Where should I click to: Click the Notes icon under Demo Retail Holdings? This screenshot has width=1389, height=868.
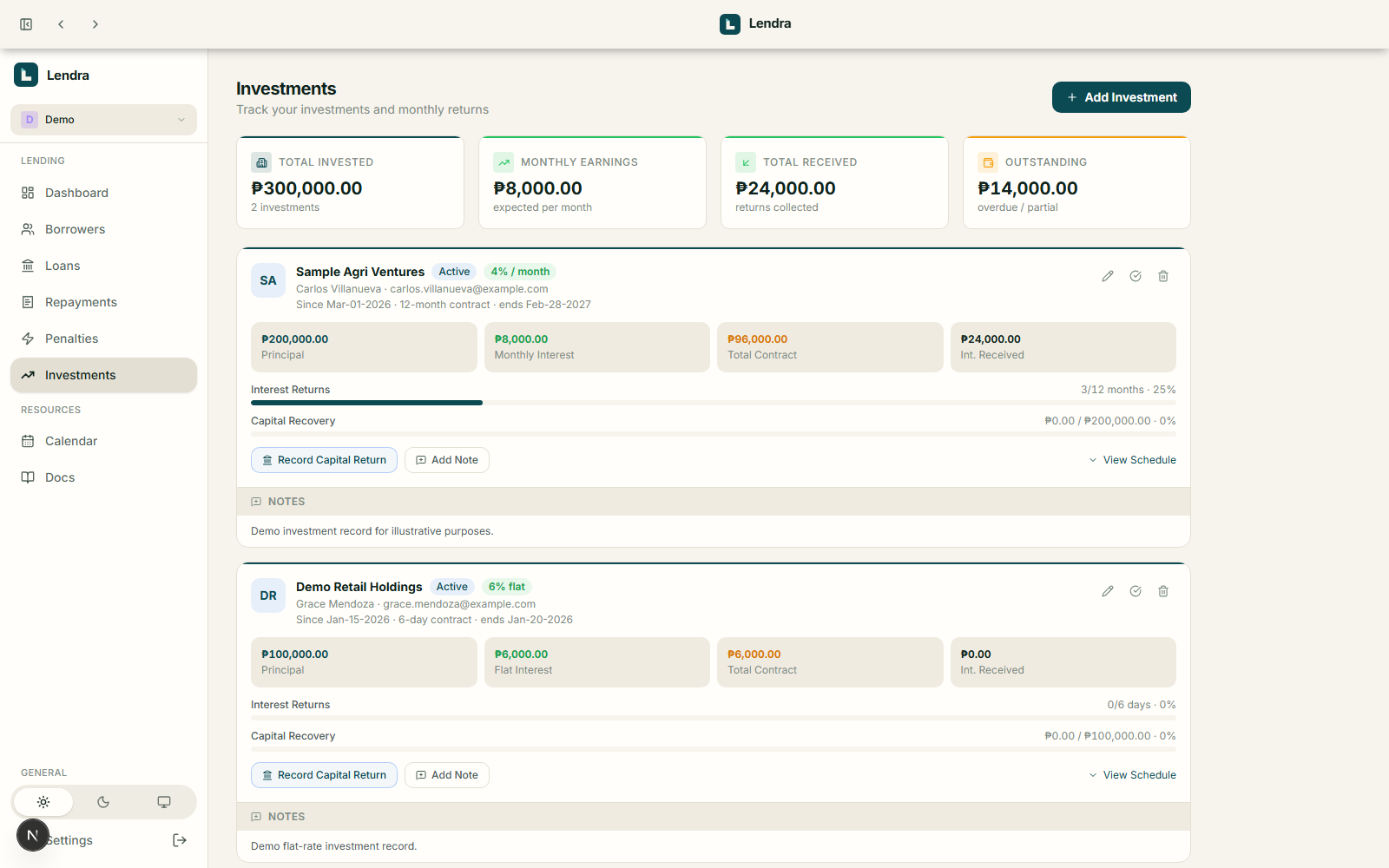pos(256,817)
